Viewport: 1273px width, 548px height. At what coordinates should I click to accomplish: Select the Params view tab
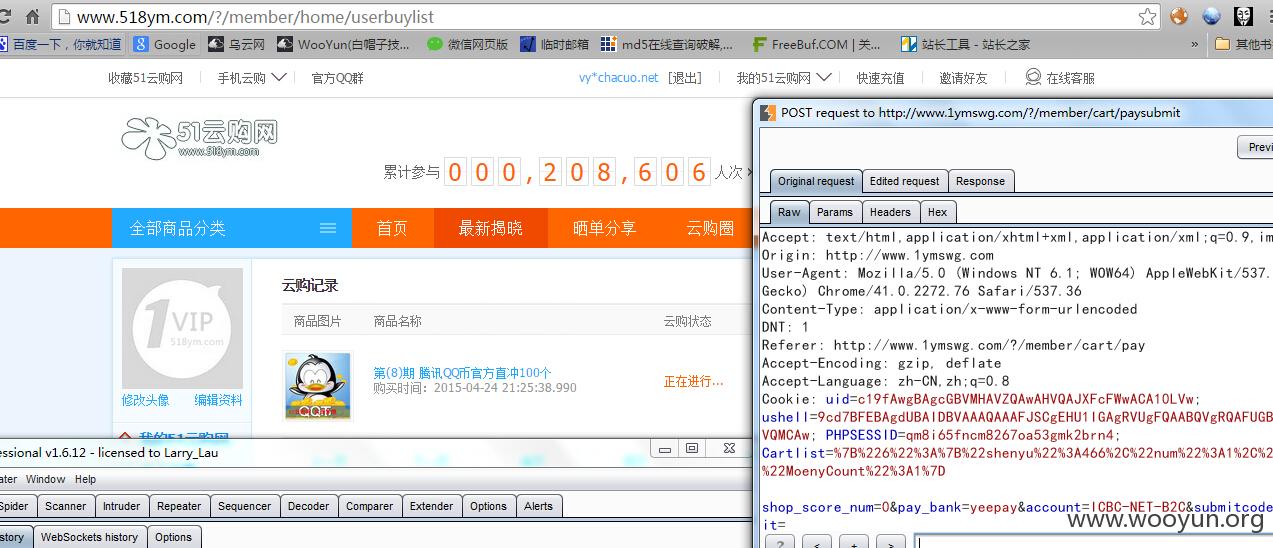click(x=834, y=212)
